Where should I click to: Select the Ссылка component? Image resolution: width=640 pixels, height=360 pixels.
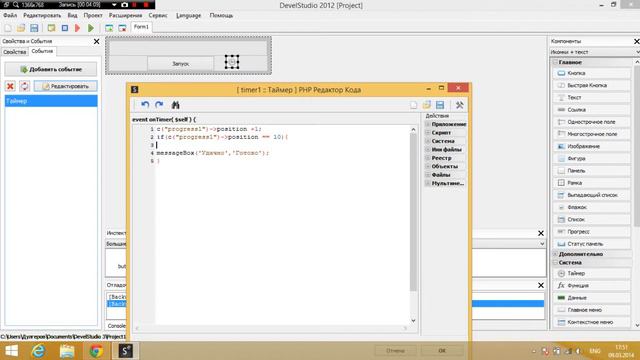592,110
